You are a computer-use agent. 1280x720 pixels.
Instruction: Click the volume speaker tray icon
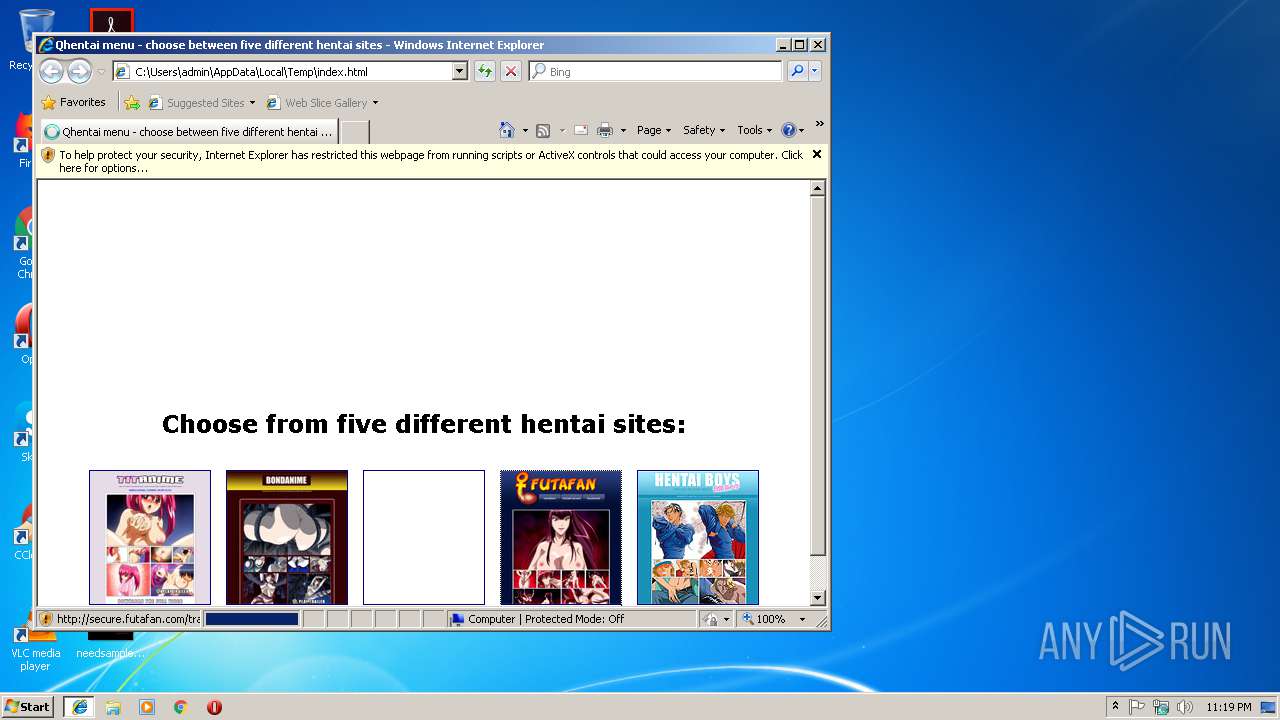pyautogui.click(x=1184, y=706)
